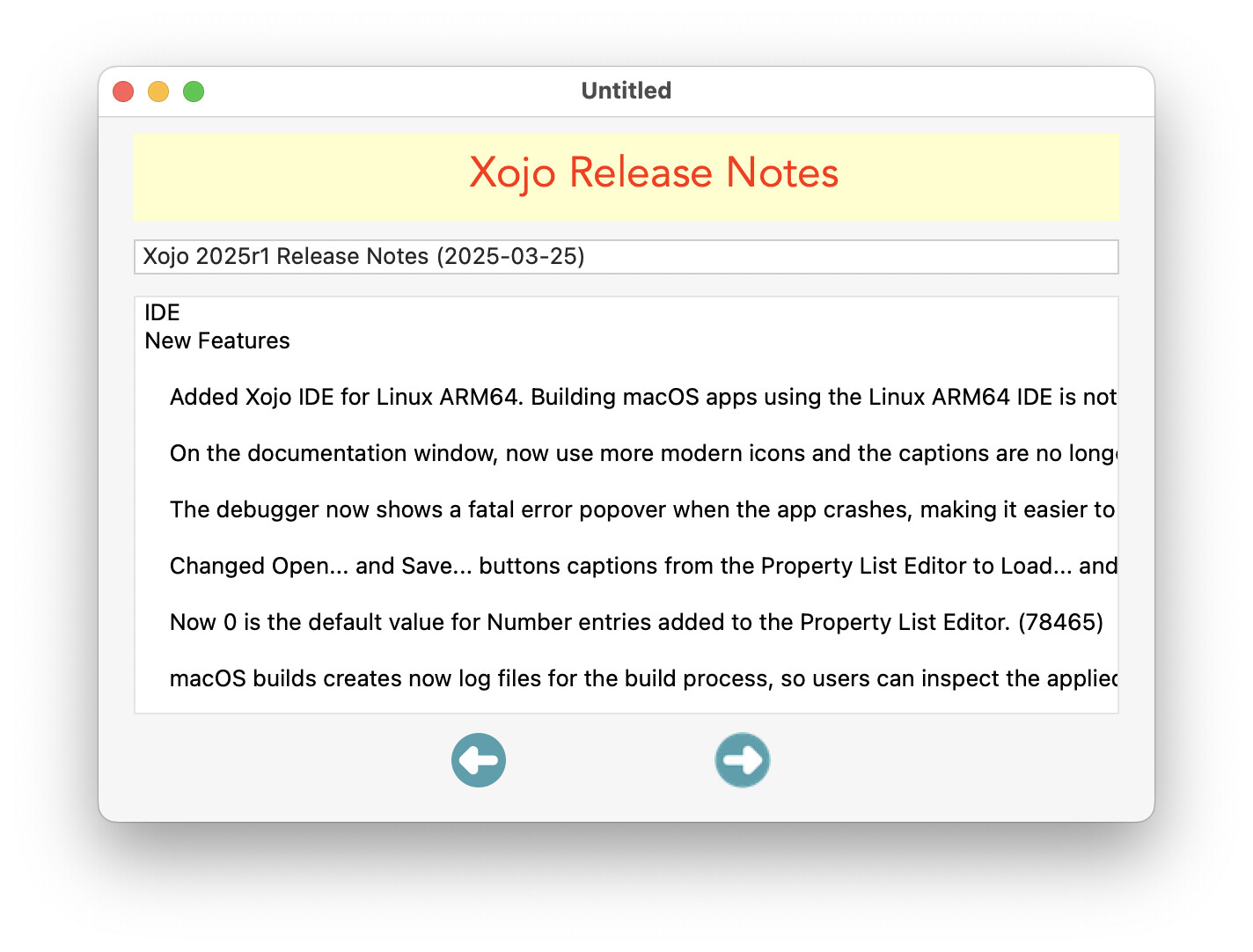Image resolution: width=1253 pixels, height=952 pixels.
Task: Select the 'New Features' line
Action: pos(217,341)
